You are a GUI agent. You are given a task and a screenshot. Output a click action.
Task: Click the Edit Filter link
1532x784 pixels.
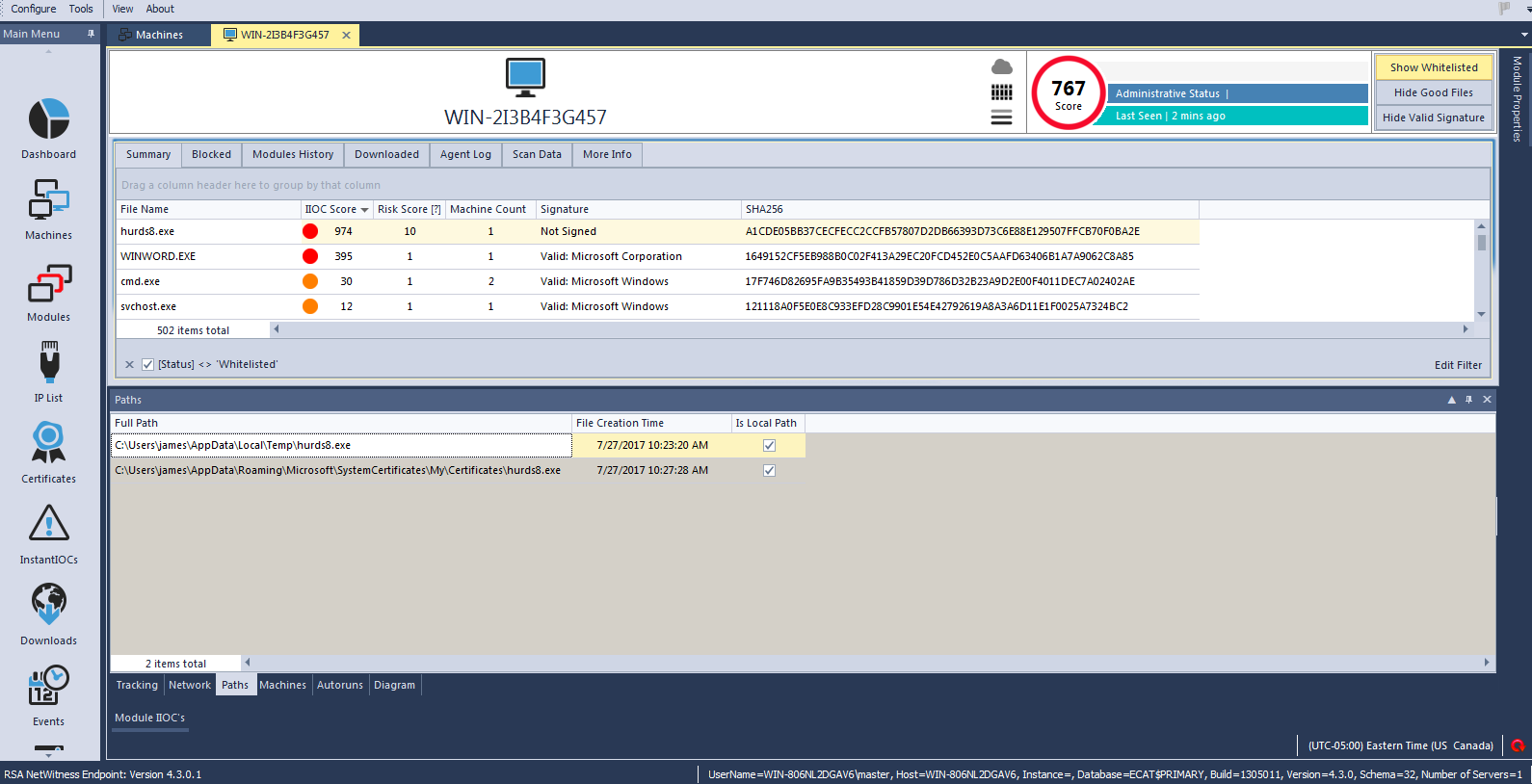pos(1457,365)
